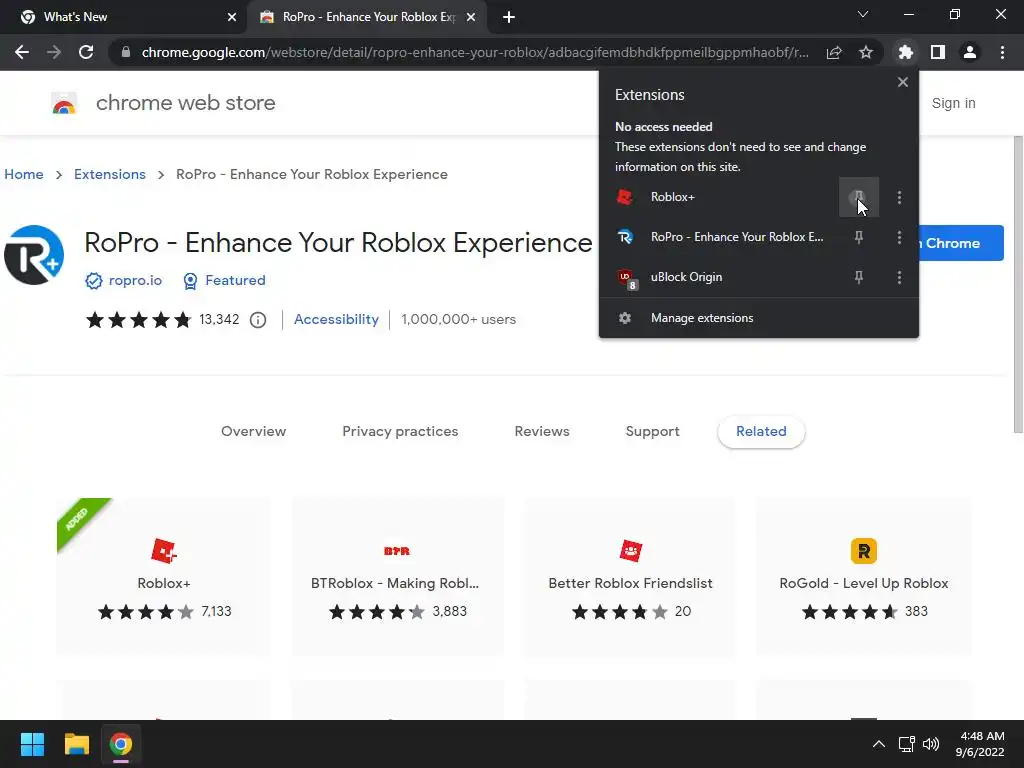Click the Extensions puzzle icon in toolbar
Viewport: 1024px width, 768px height.
[905, 52]
